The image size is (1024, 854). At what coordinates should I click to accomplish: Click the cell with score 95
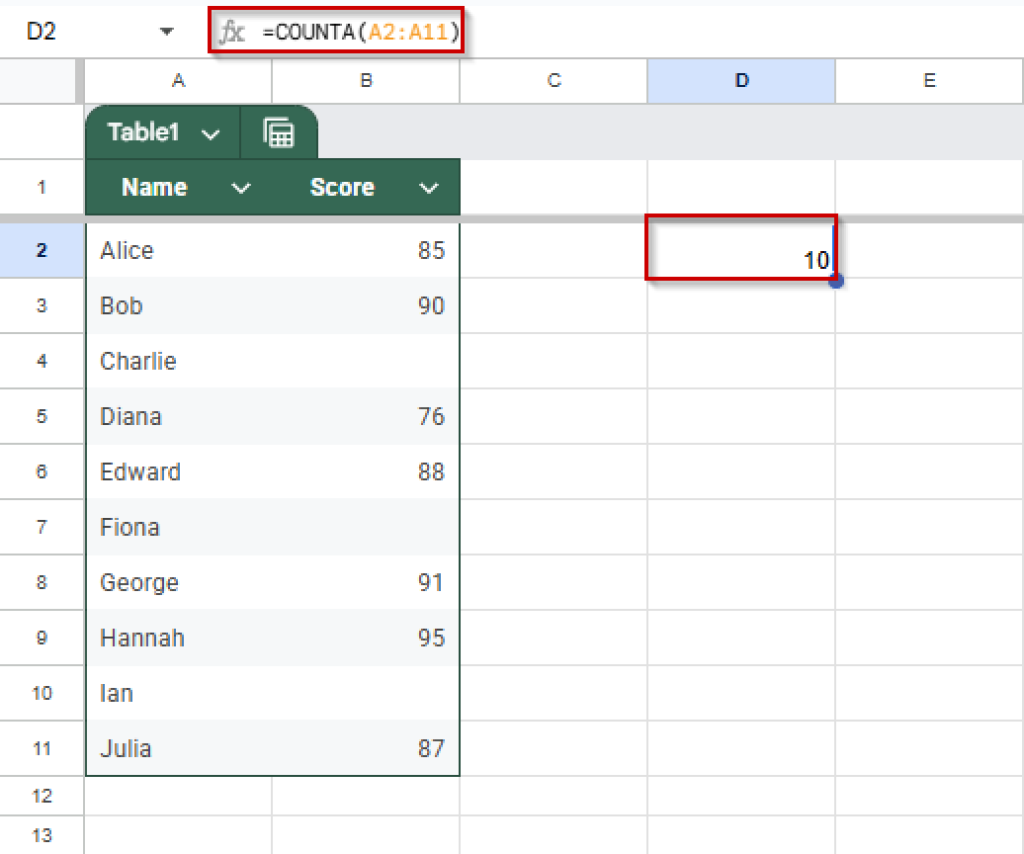point(366,638)
